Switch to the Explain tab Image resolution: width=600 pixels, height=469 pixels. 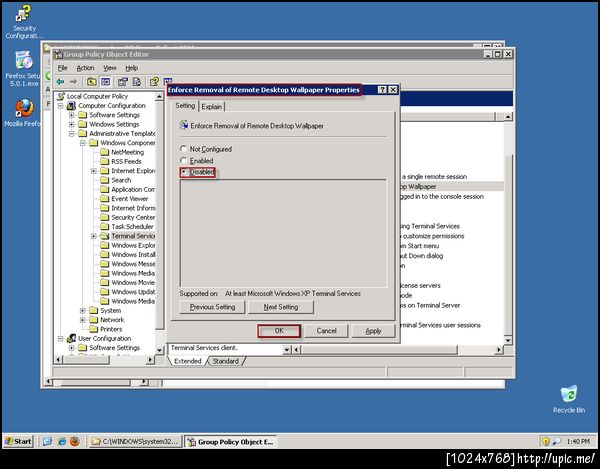click(212, 107)
